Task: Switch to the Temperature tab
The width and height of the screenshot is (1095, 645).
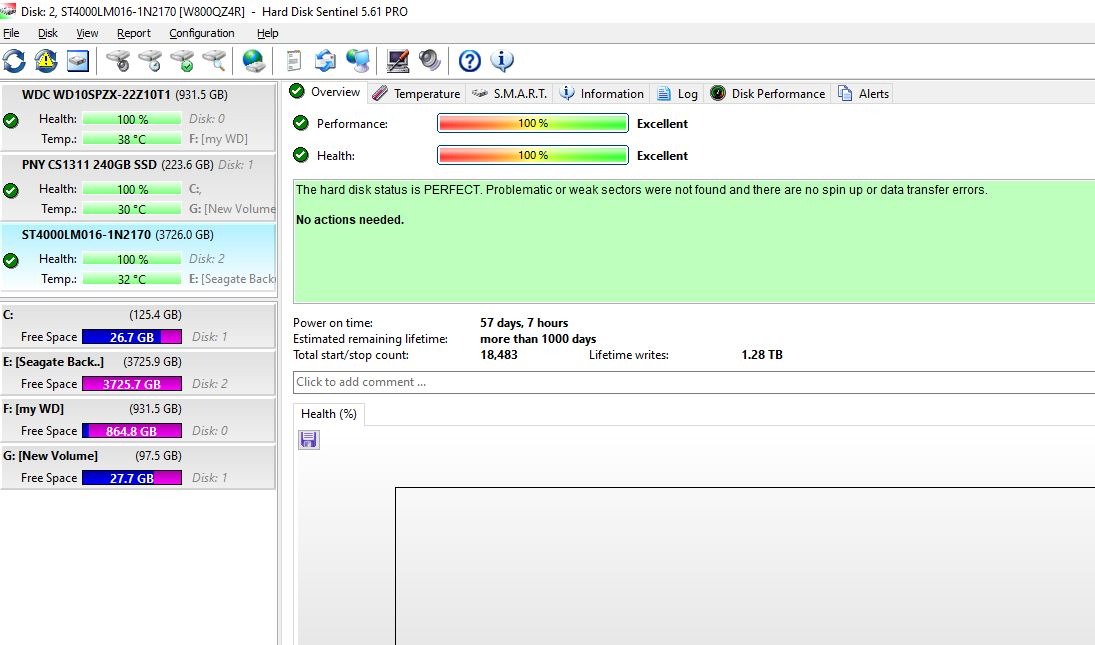Action: [x=416, y=93]
